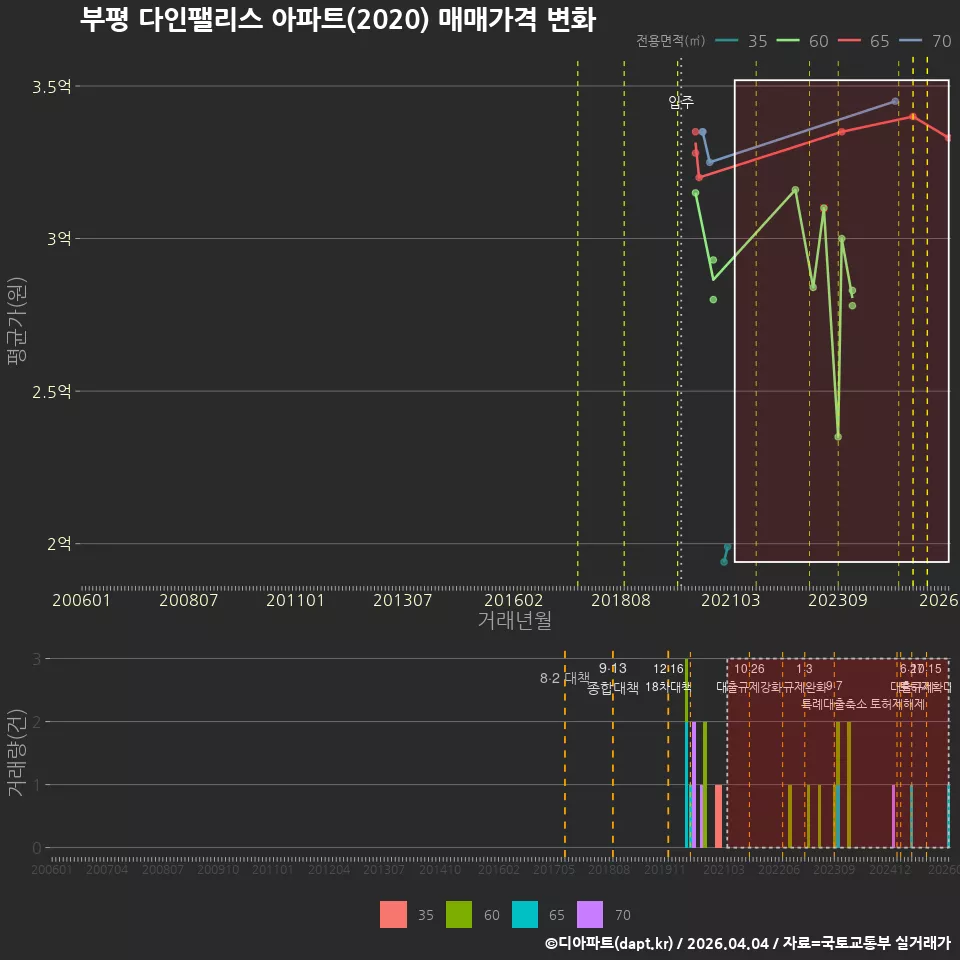The width and height of the screenshot is (960, 960).
Task: Click the 201307 label on the price chart axis
Action: click(402, 600)
